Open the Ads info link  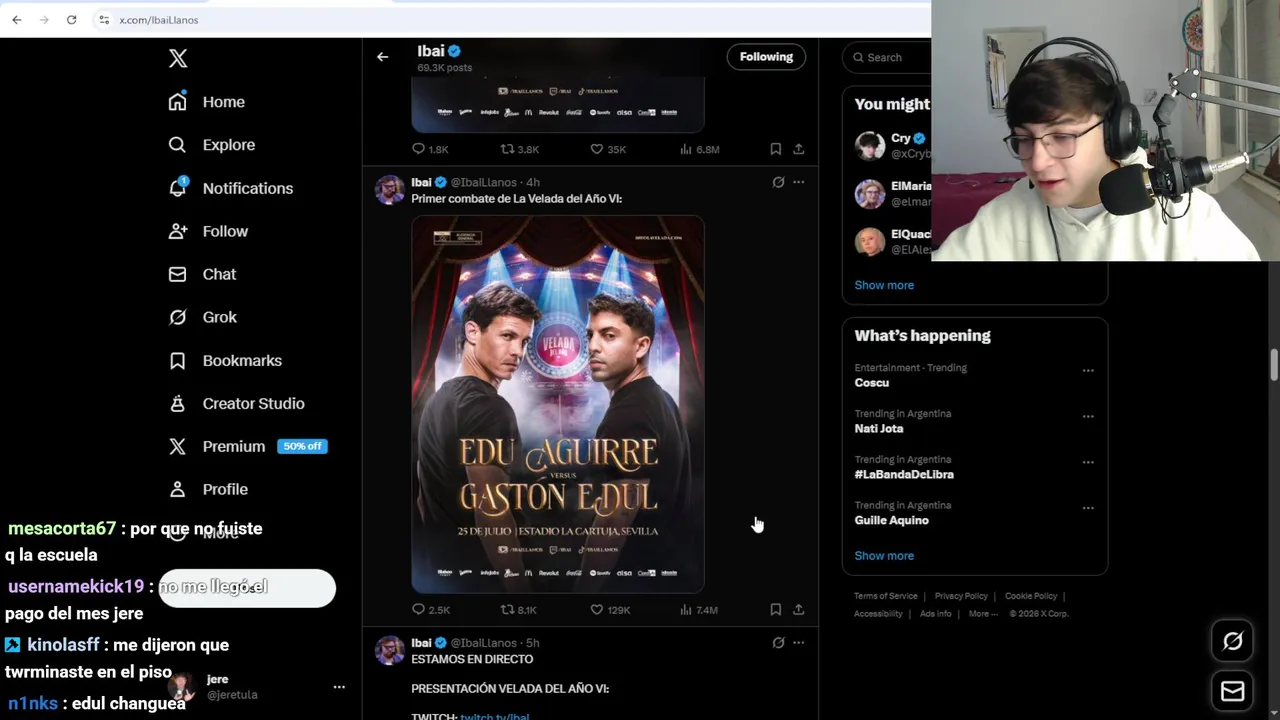936,614
